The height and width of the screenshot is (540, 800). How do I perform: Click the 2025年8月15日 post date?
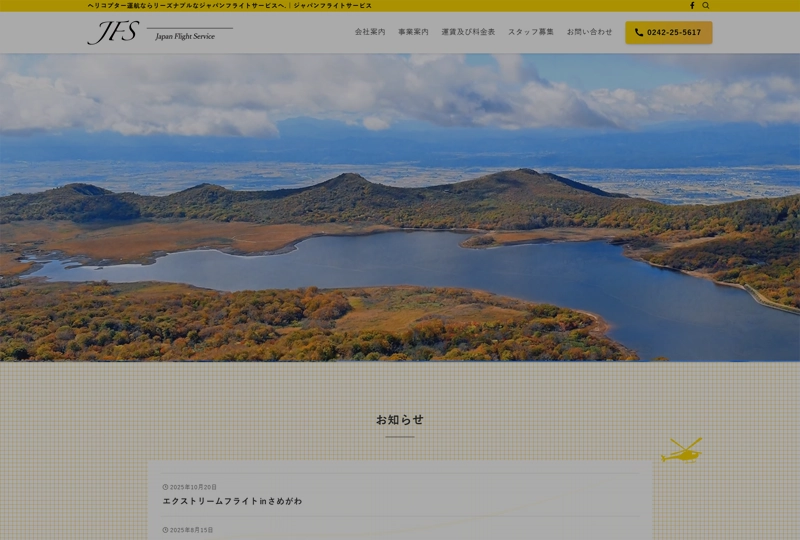coord(191,530)
